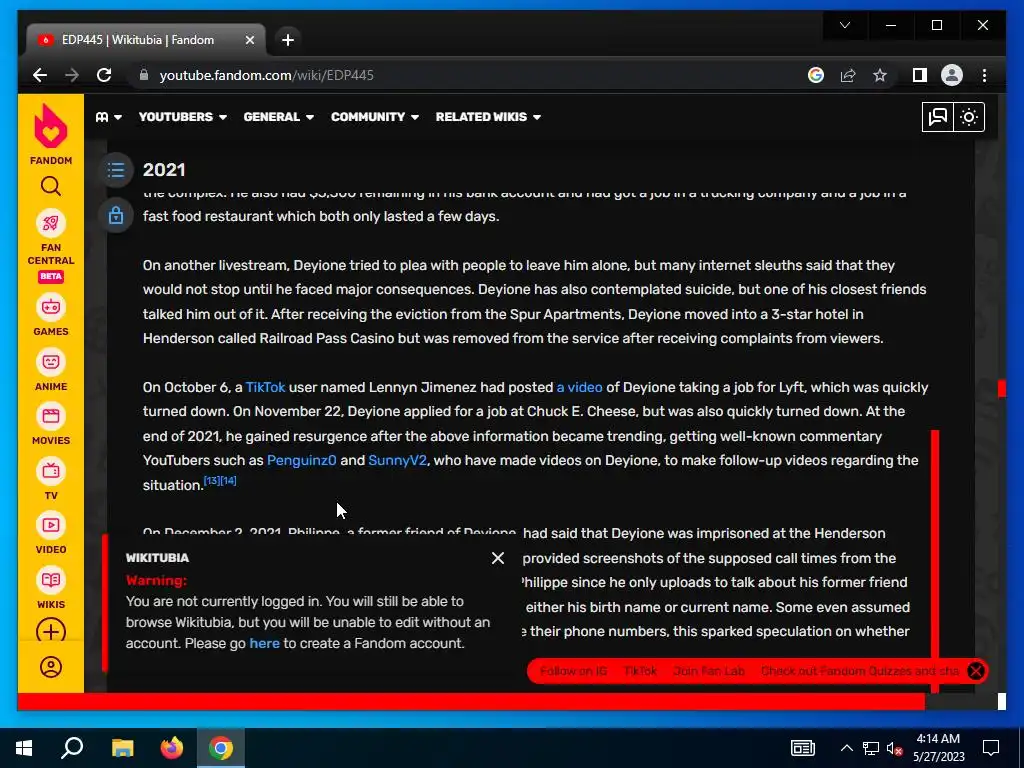
Task: Go back to the previous page
Action: (40, 75)
